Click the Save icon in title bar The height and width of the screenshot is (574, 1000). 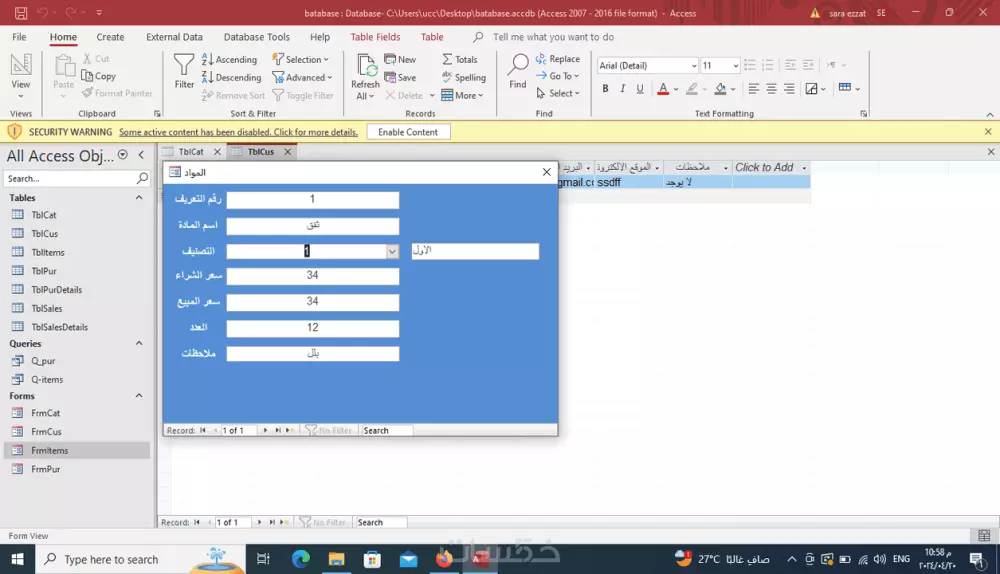[x=21, y=13]
